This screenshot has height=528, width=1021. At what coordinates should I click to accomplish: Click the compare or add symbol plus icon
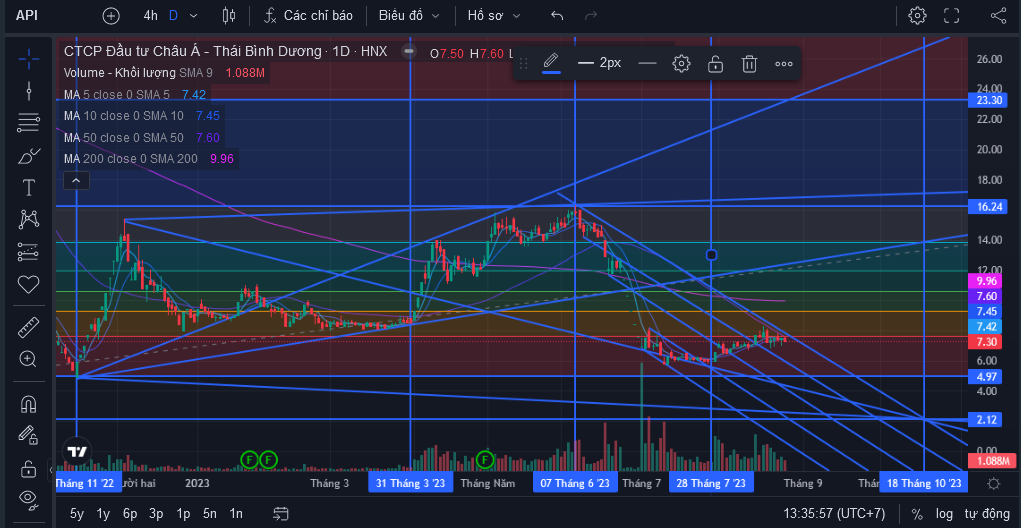111,16
